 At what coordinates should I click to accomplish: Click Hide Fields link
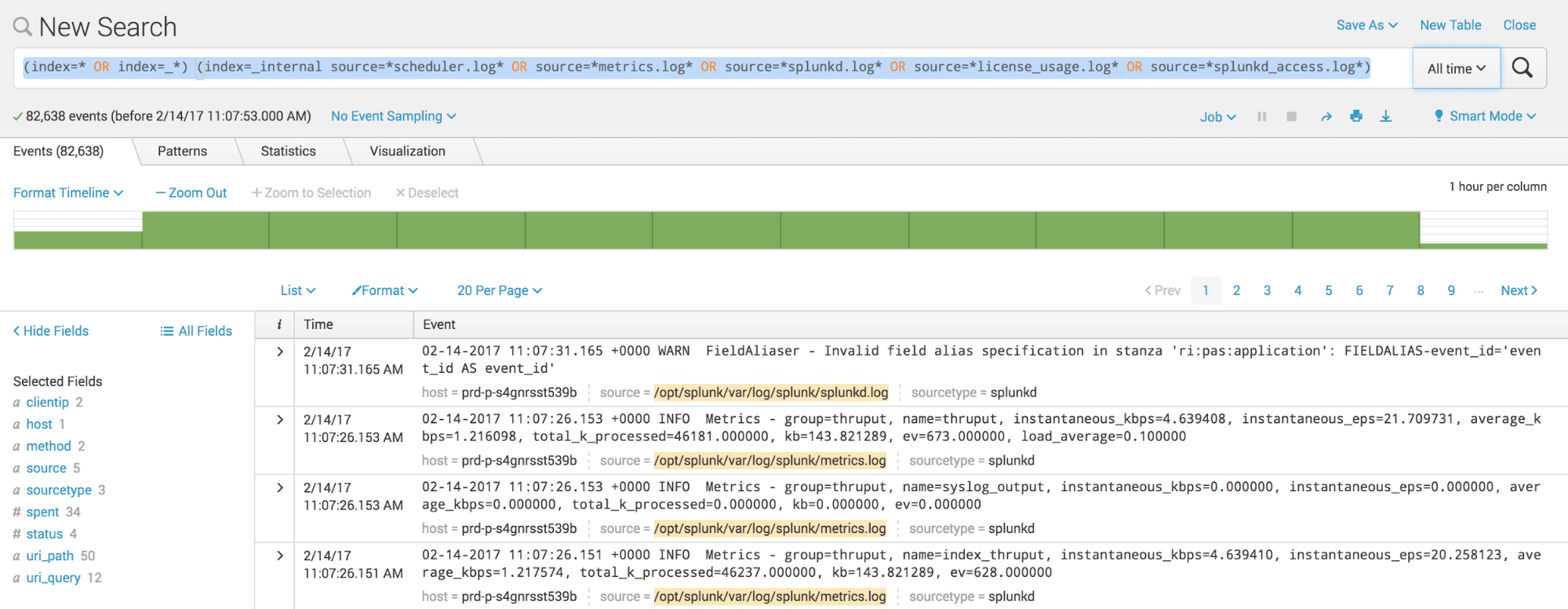click(51, 331)
